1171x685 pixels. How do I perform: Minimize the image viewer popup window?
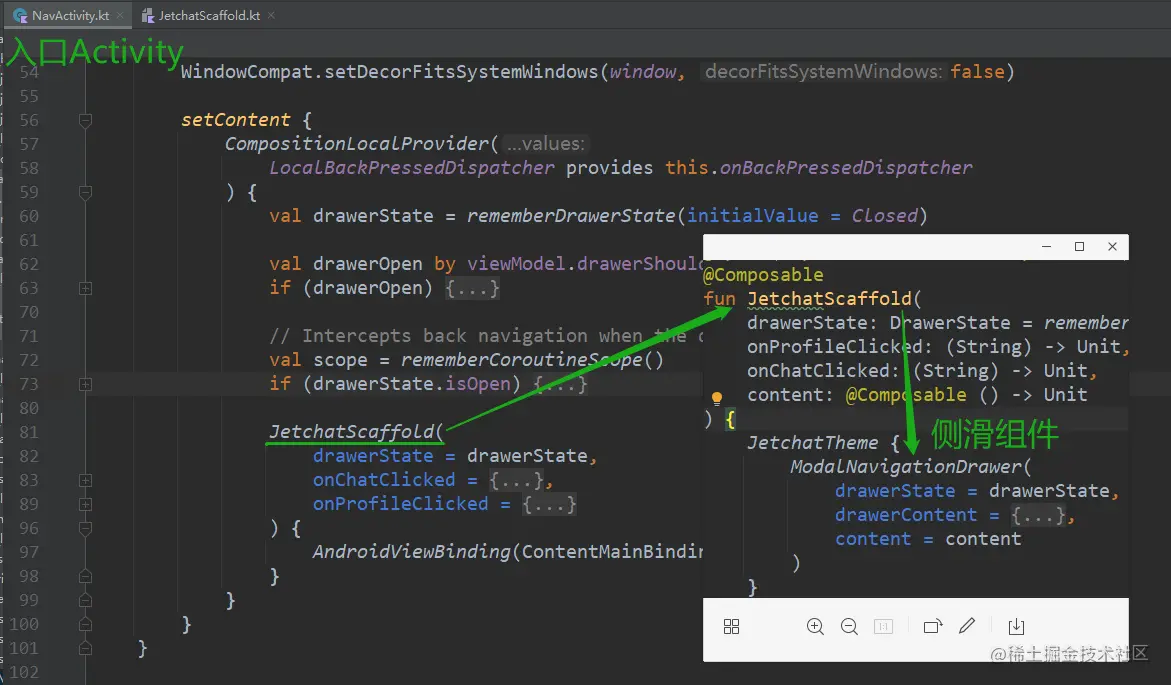(1046, 247)
